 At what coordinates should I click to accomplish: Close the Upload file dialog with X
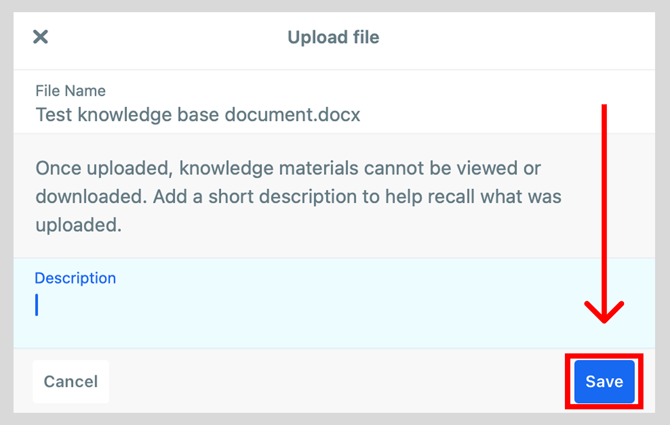[x=41, y=37]
